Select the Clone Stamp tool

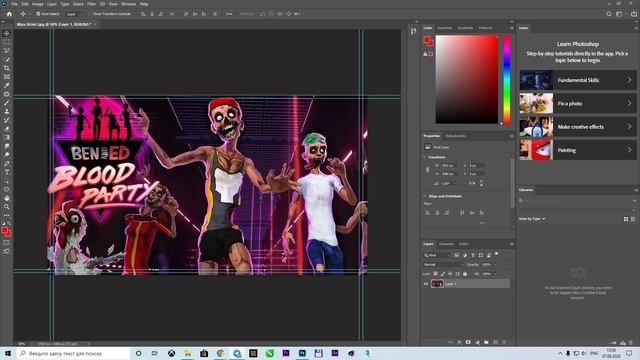click(x=7, y=111)
